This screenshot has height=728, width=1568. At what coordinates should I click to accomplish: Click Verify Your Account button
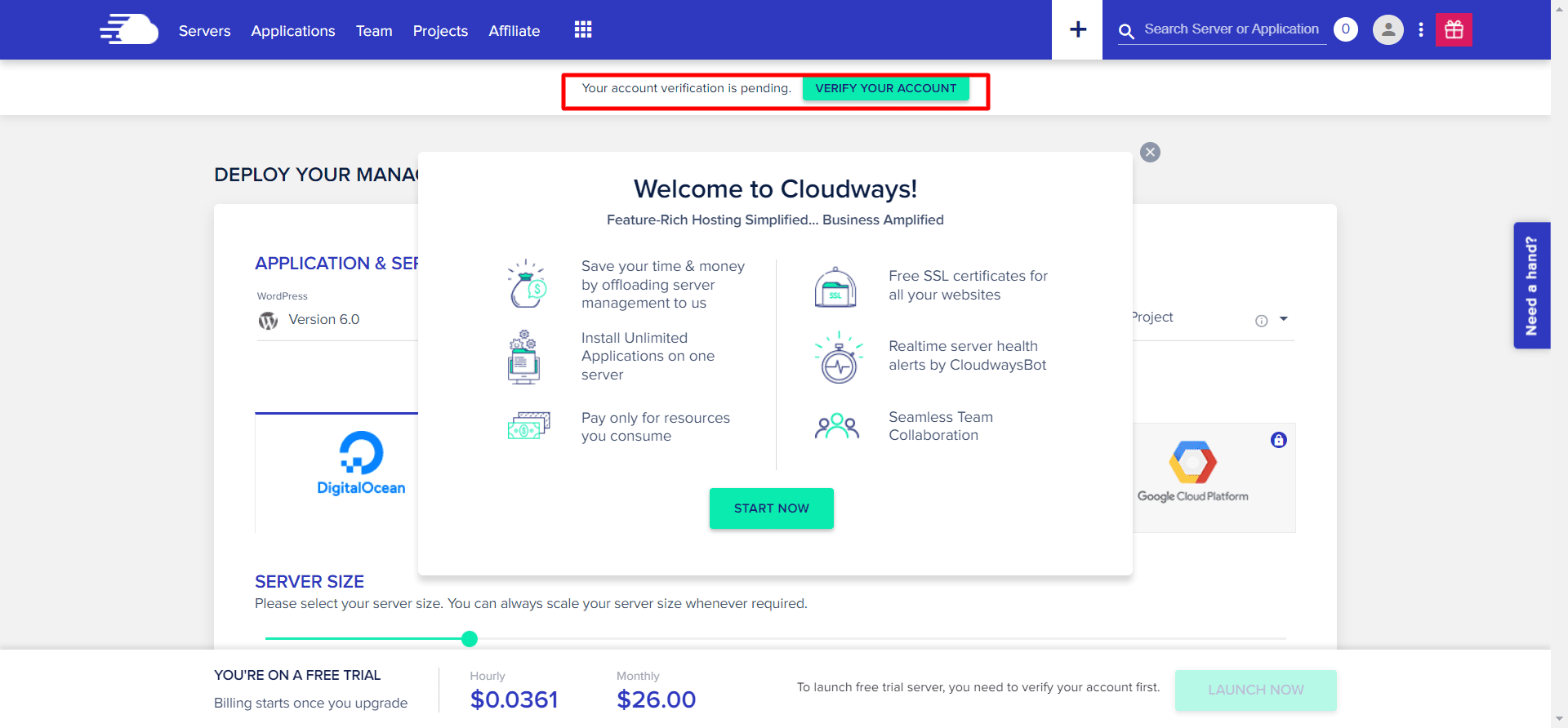885,88
